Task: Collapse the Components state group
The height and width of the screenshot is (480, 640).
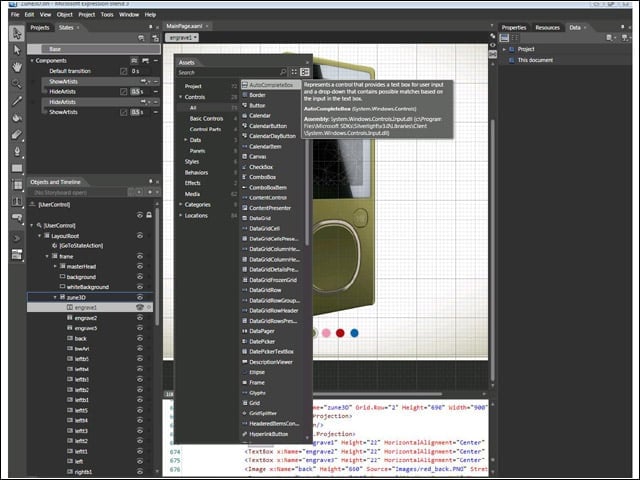Action: [32, 60]
